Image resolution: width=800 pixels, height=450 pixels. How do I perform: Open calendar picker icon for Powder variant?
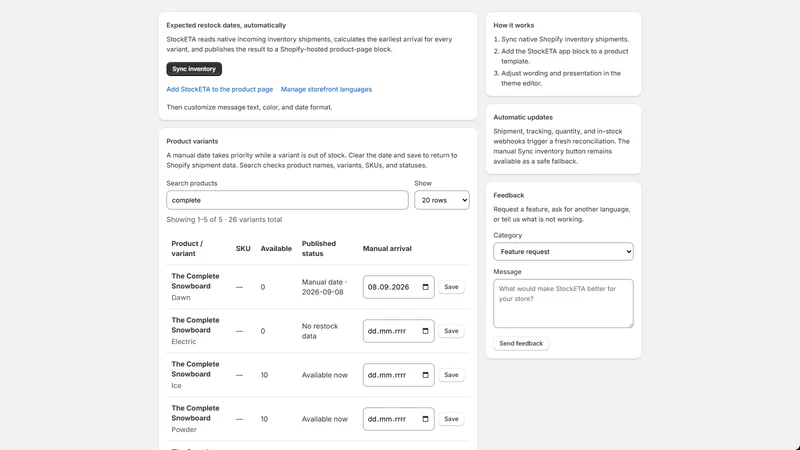point(426,419)
